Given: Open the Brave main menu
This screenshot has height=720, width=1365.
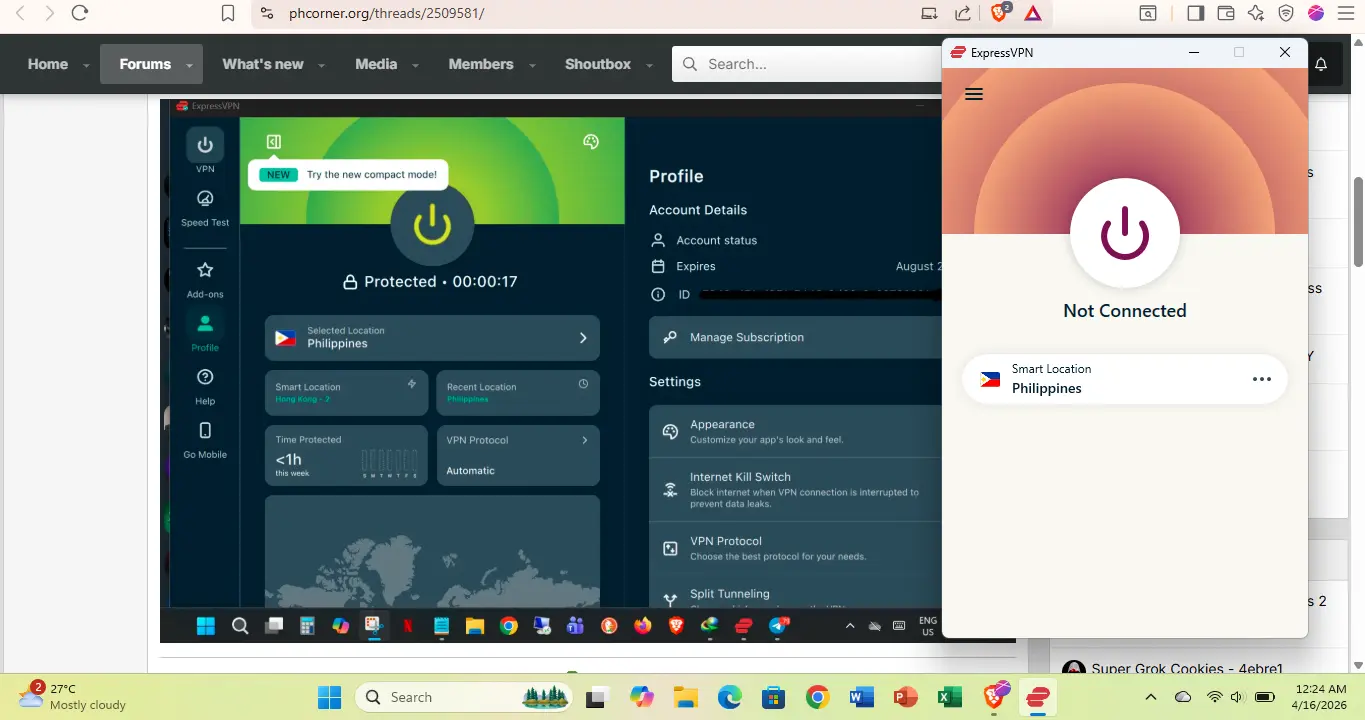Looking at the screenshot, I should 1346,13.
